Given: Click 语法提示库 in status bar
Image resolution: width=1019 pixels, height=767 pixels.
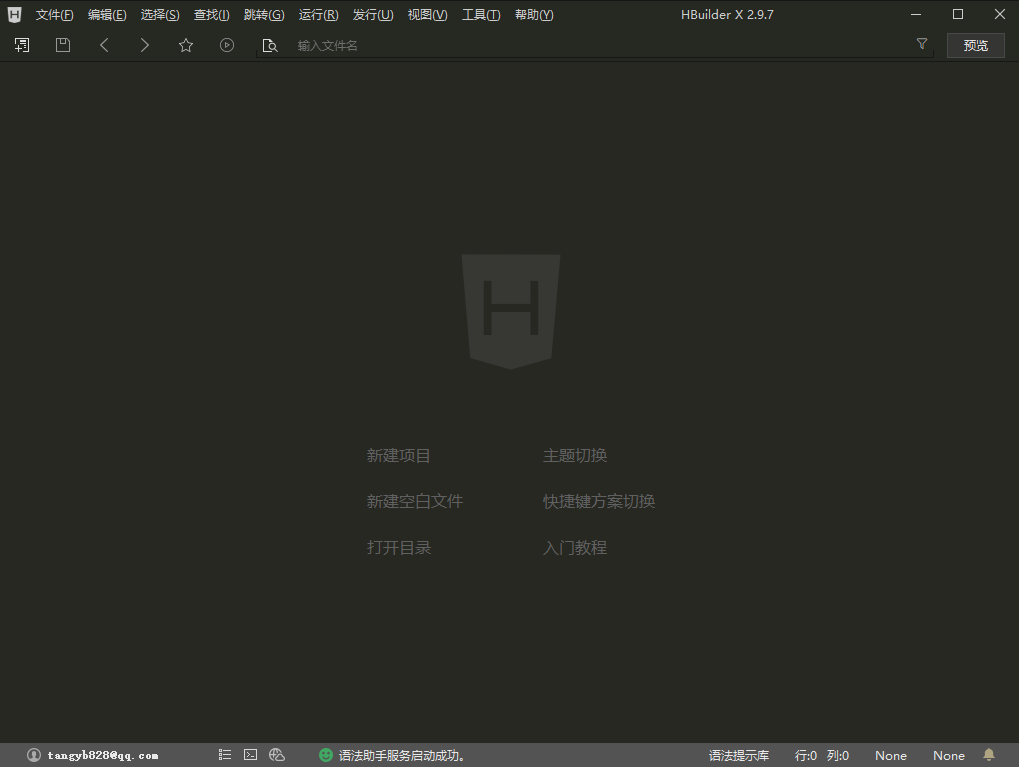Looking at the screenshot, I should 739,755.
